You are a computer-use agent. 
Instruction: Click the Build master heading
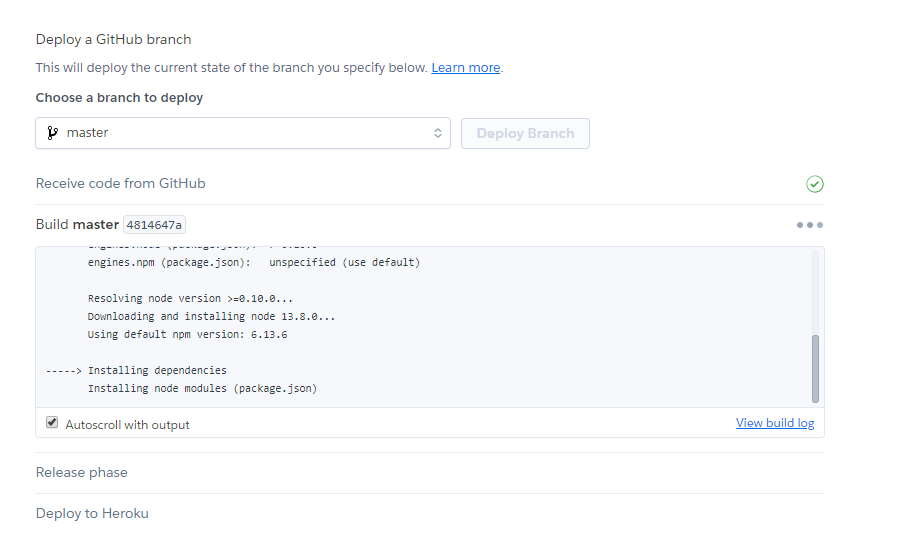pos(77,224)
